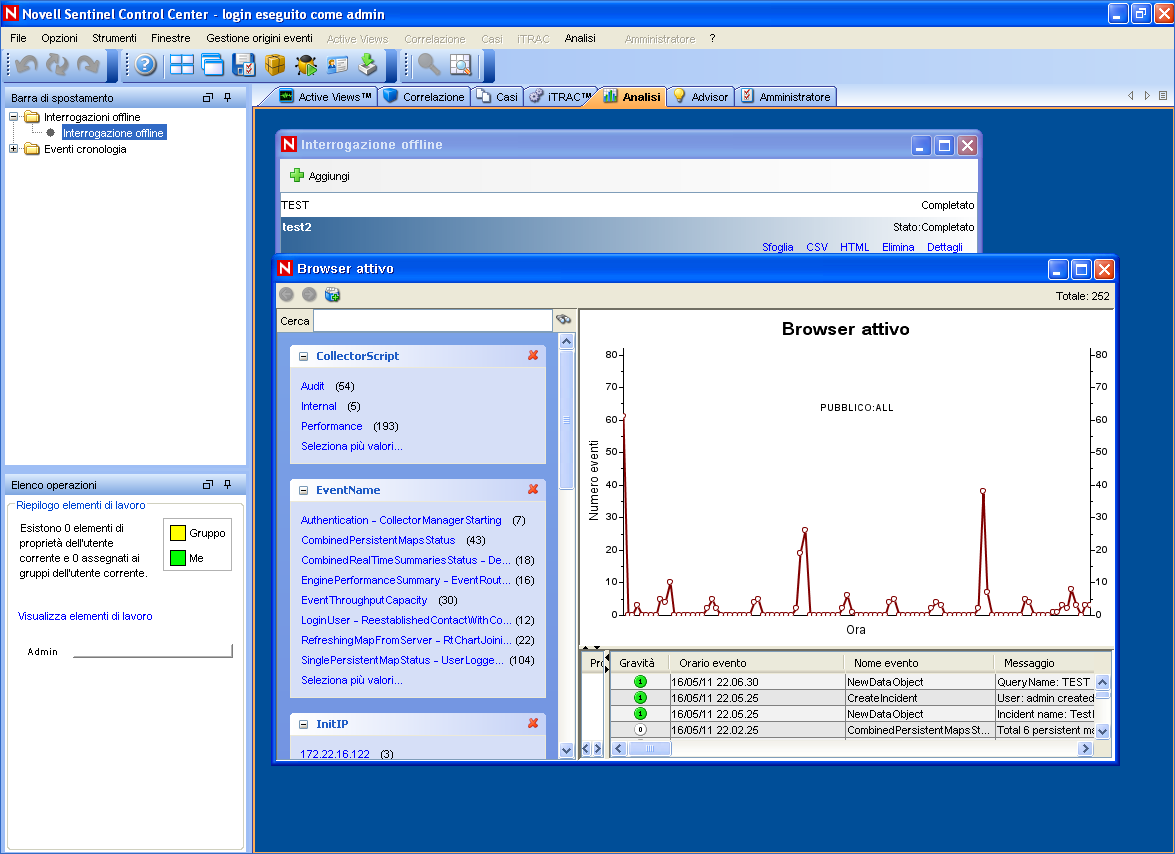Open the Gestione origini eventi menu
The image size is (1175, 854).
259,38
